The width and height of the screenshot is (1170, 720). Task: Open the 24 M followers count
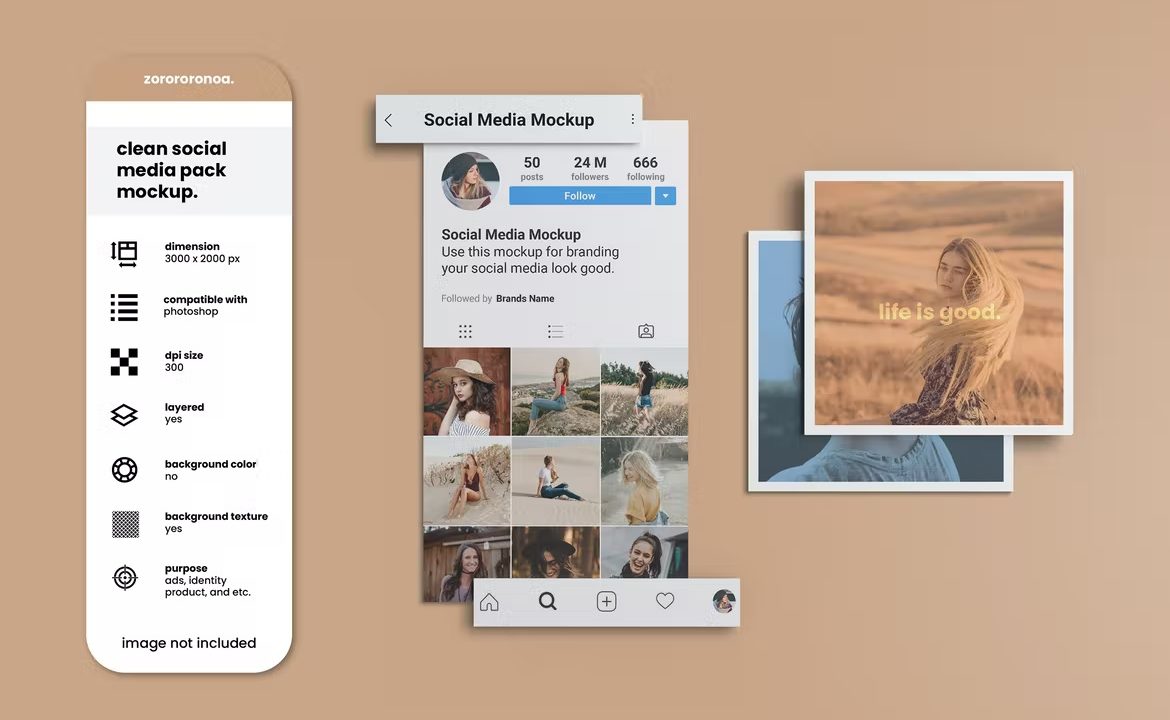[590, 168]
